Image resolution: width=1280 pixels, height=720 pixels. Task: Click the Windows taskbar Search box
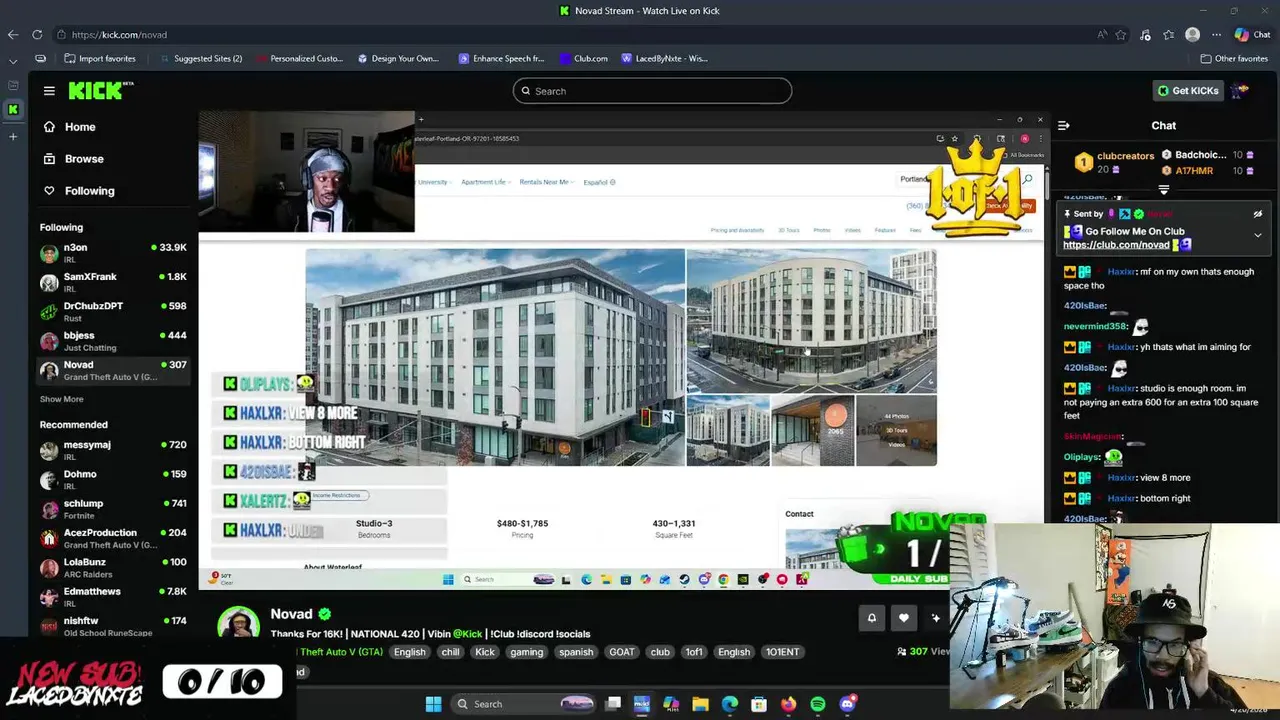click(x=525, y=704)
